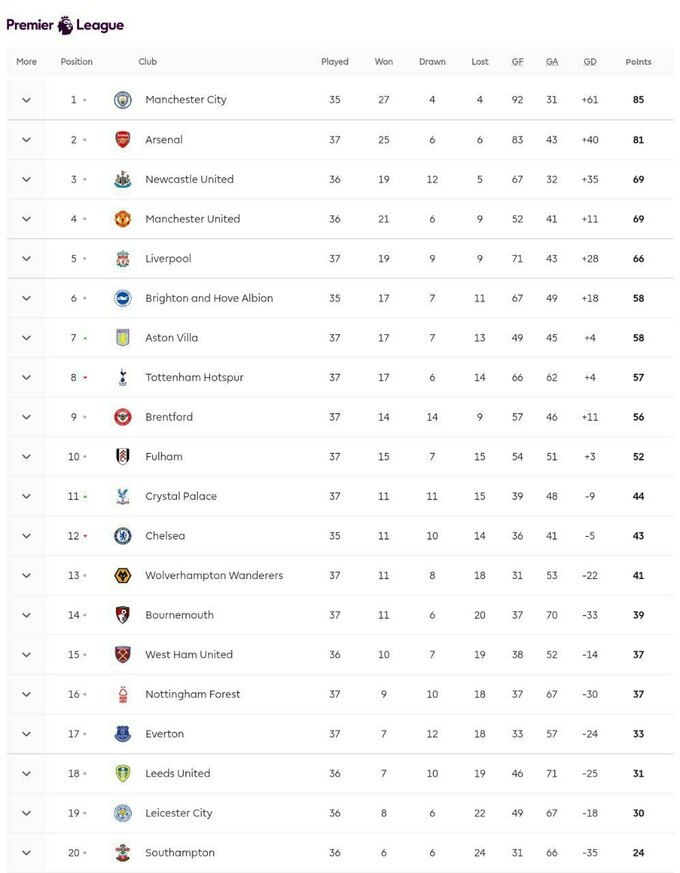Expand the Fulham row chevron
The height and width of the screenshot is (873, 680).
pos(27,457)
